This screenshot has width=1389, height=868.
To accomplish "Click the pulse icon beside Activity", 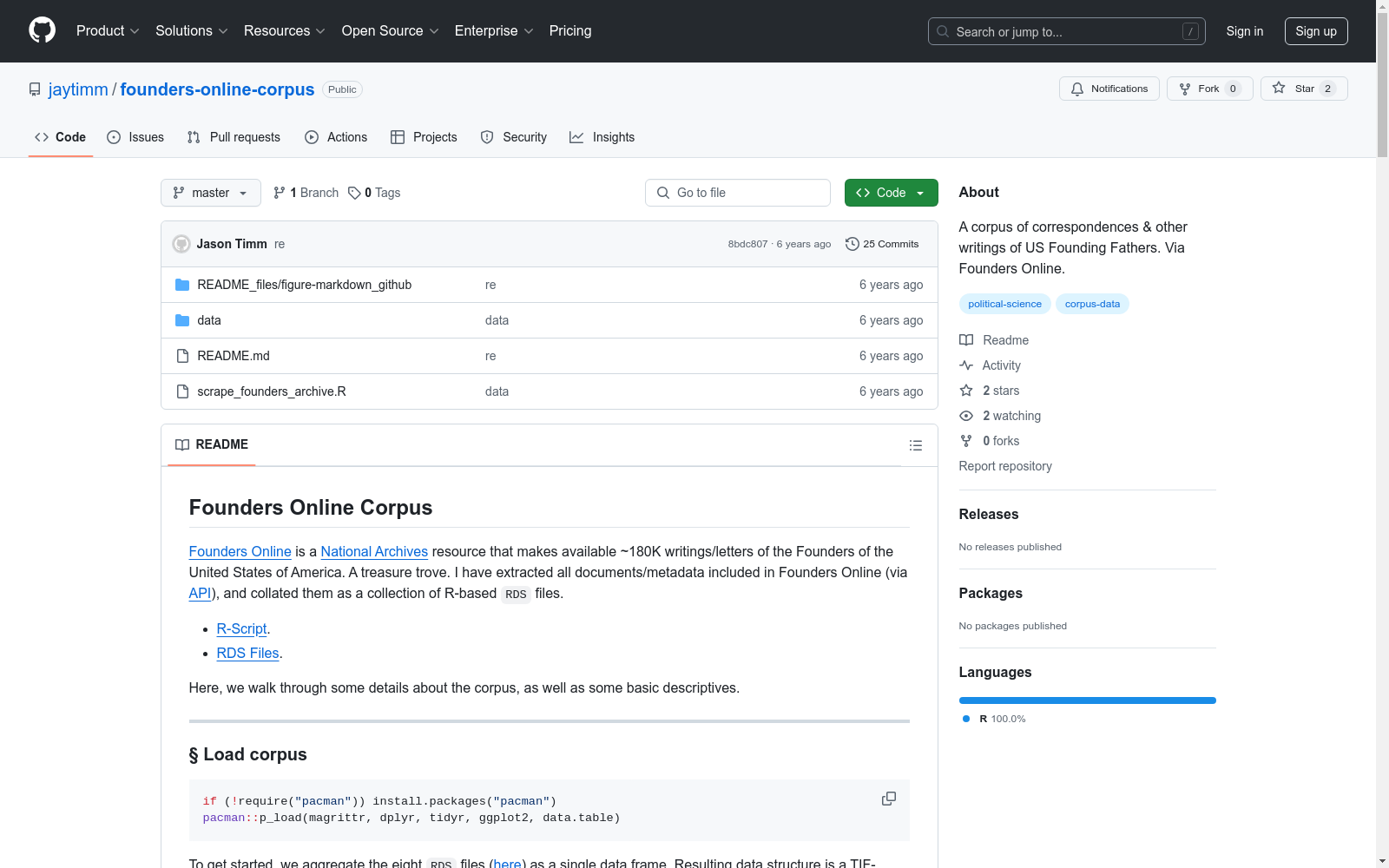I will [x=966, y=365].
